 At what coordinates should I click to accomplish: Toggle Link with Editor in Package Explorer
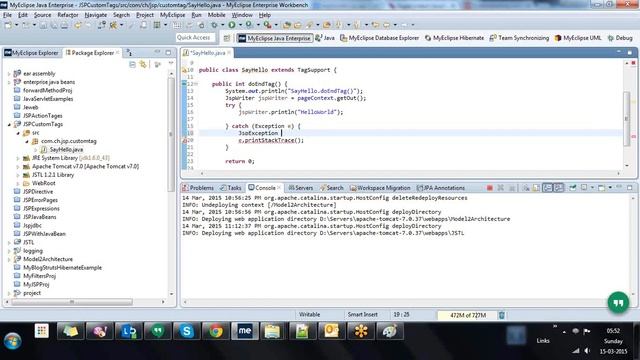143,64
